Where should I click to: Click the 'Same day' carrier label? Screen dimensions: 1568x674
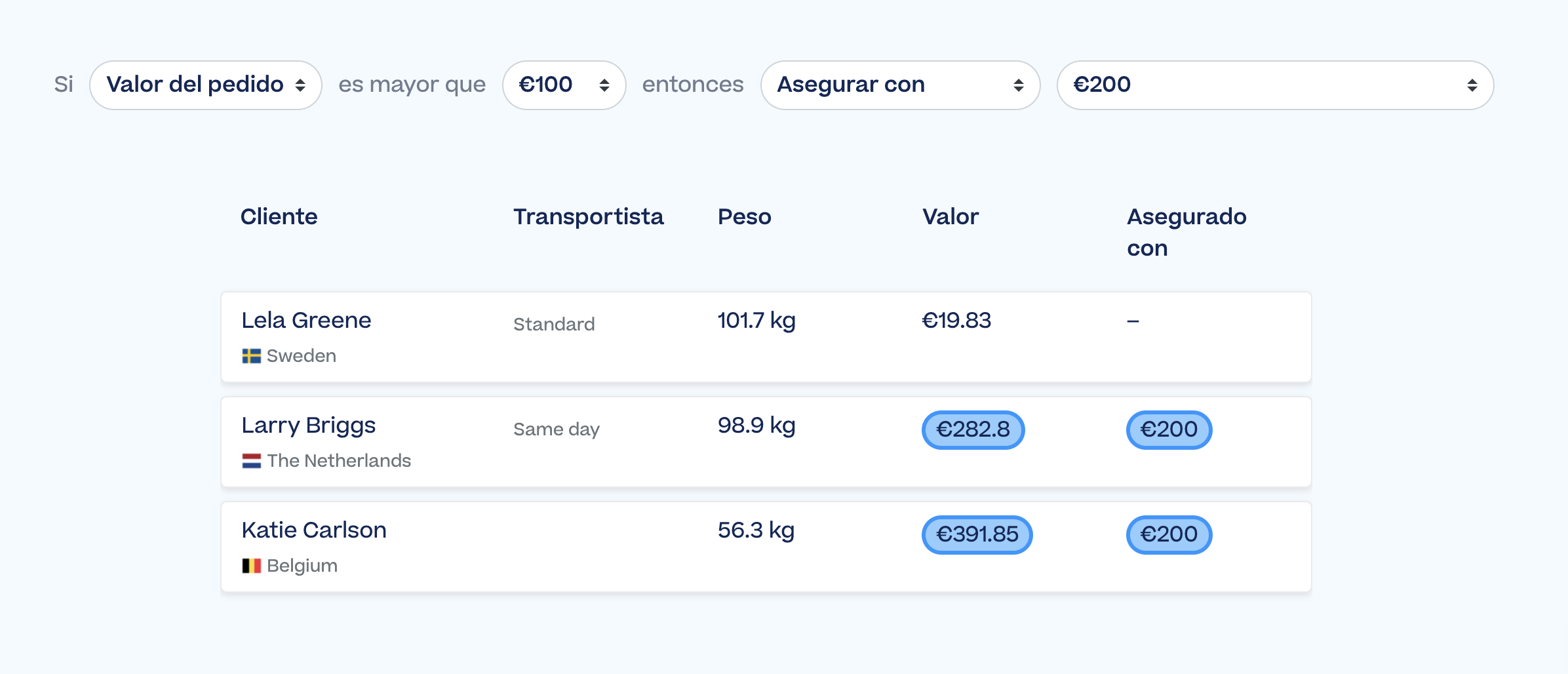(x=556, y=429)
